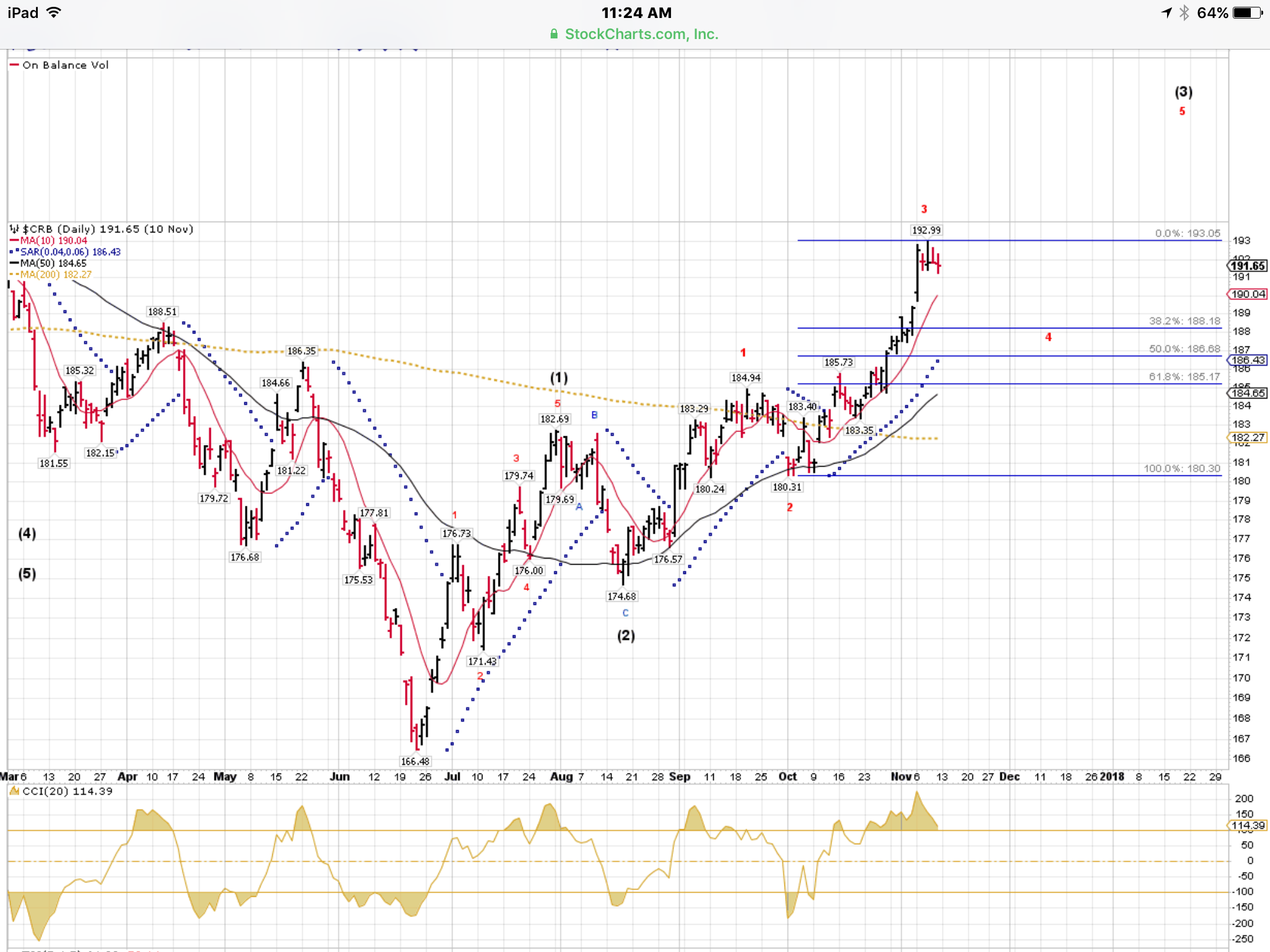Click the 100.0%: 180.30 Fibonacci label
This screenshot has width=1270, height=952.
1181,469
